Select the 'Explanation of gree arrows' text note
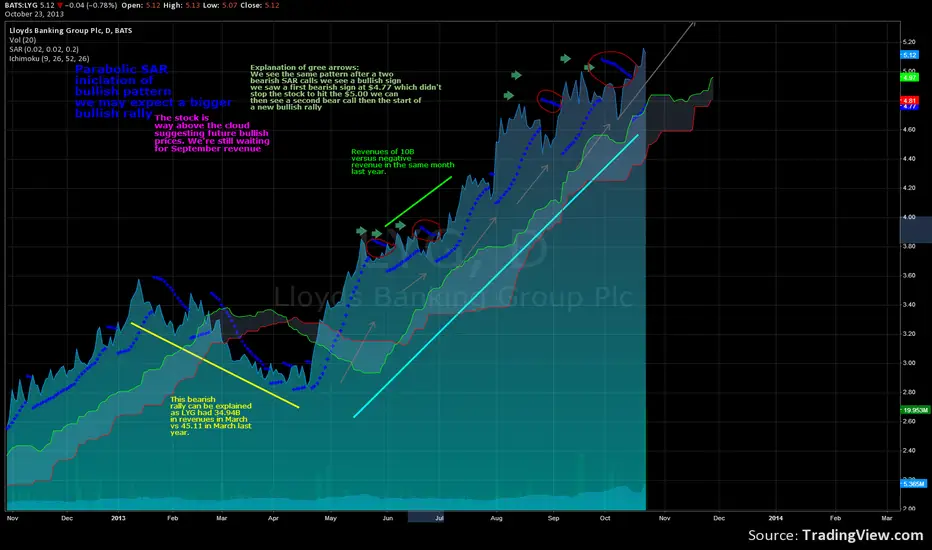Screen dimensions: 932x550 345,87
